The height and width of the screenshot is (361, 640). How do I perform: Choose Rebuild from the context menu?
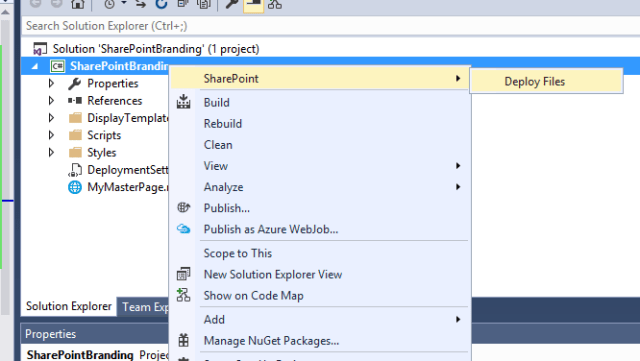tap(320, 124)
